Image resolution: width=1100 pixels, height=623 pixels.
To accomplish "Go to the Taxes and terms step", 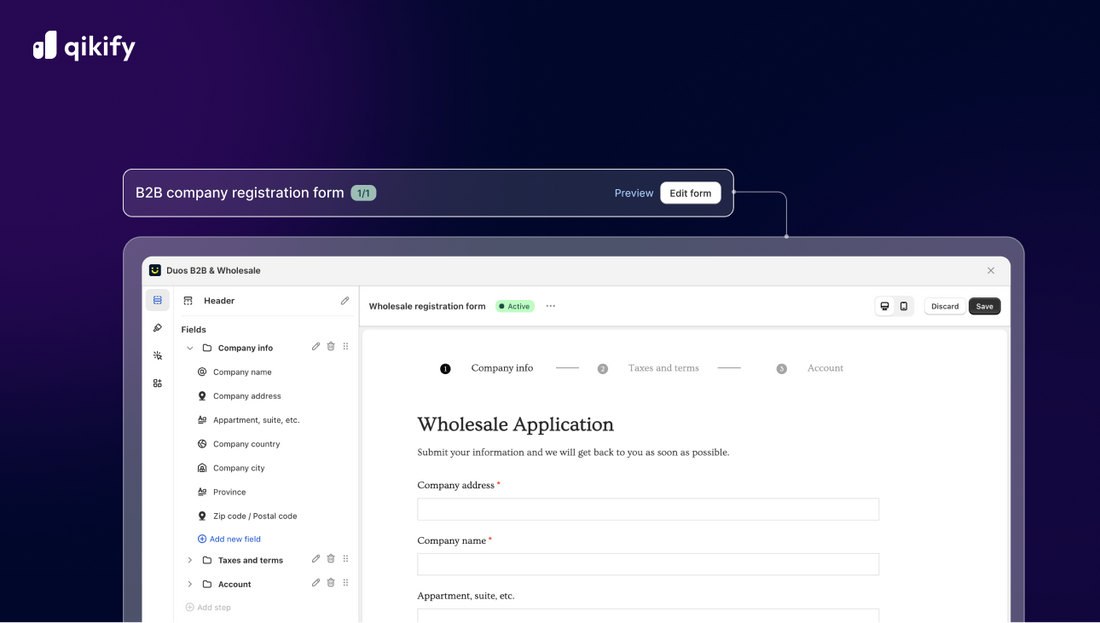I will click(x=662, y=368).
